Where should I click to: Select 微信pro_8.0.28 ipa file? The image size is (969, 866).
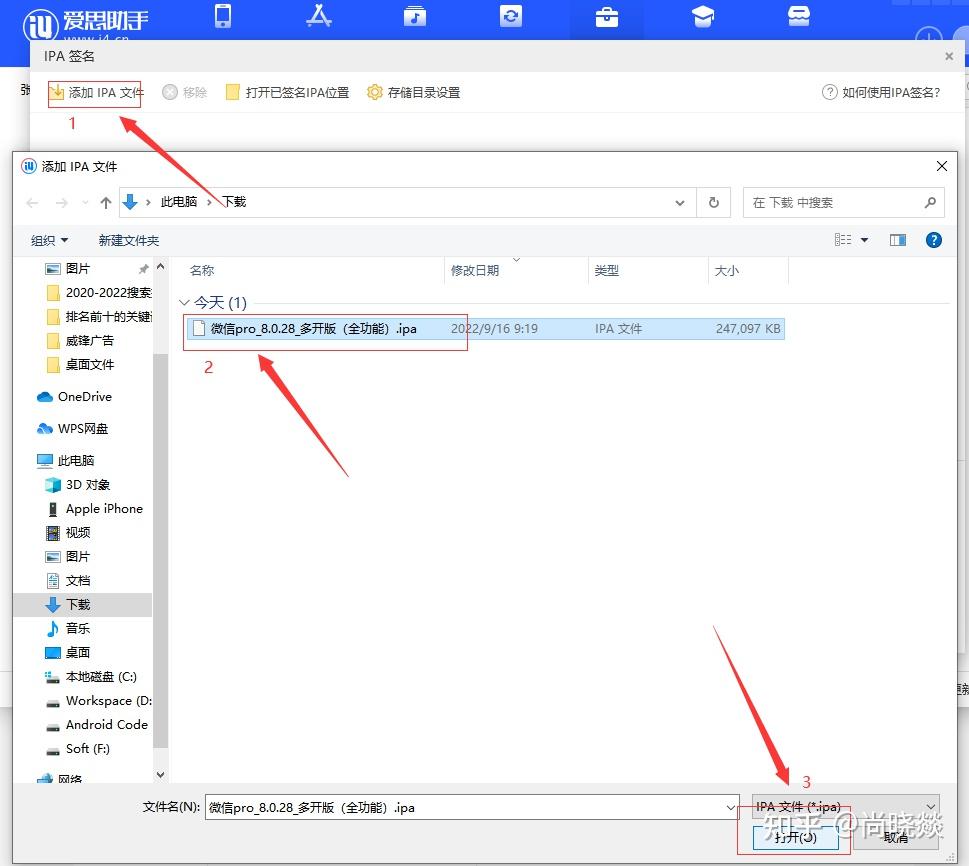click(x=485, y=329)
